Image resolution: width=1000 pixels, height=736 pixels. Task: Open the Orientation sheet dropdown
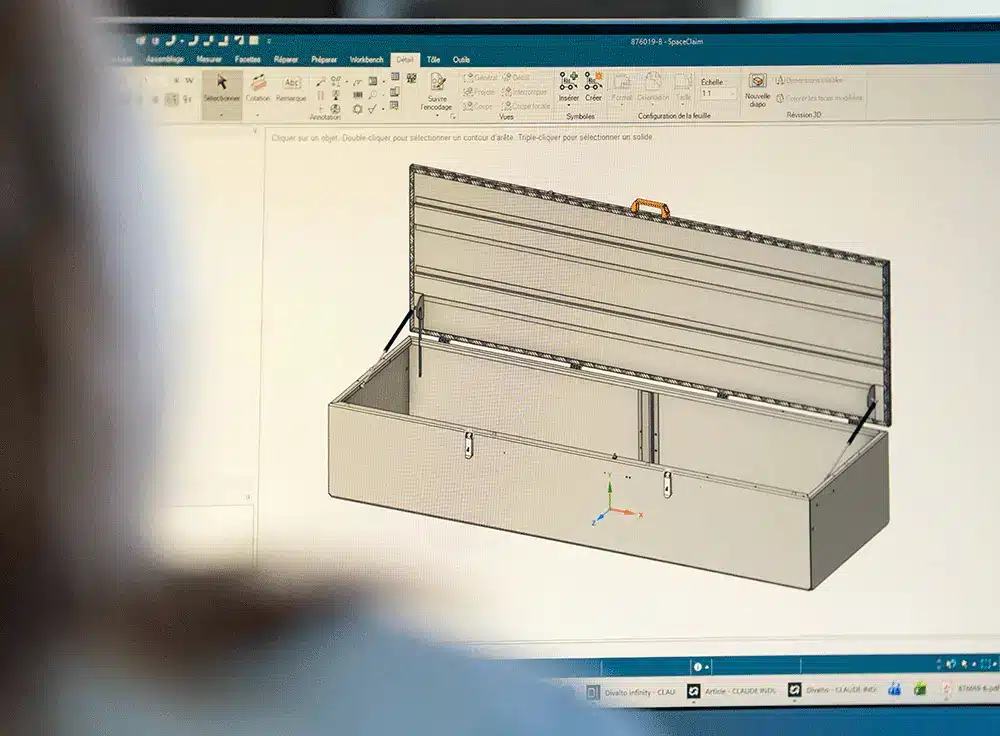(653, 89)
